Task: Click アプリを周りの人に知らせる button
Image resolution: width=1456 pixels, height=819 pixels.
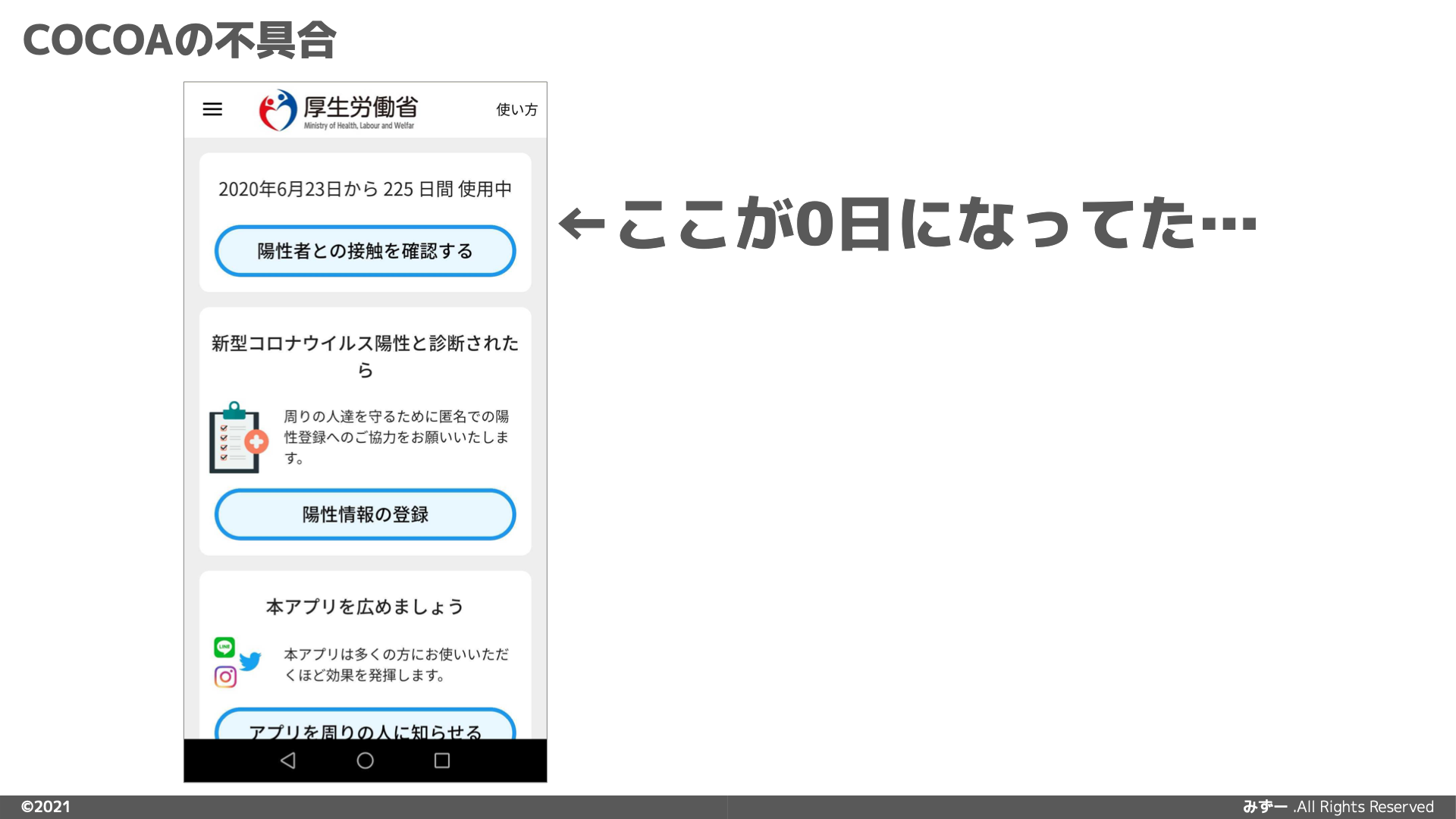Action: point(365,724)
